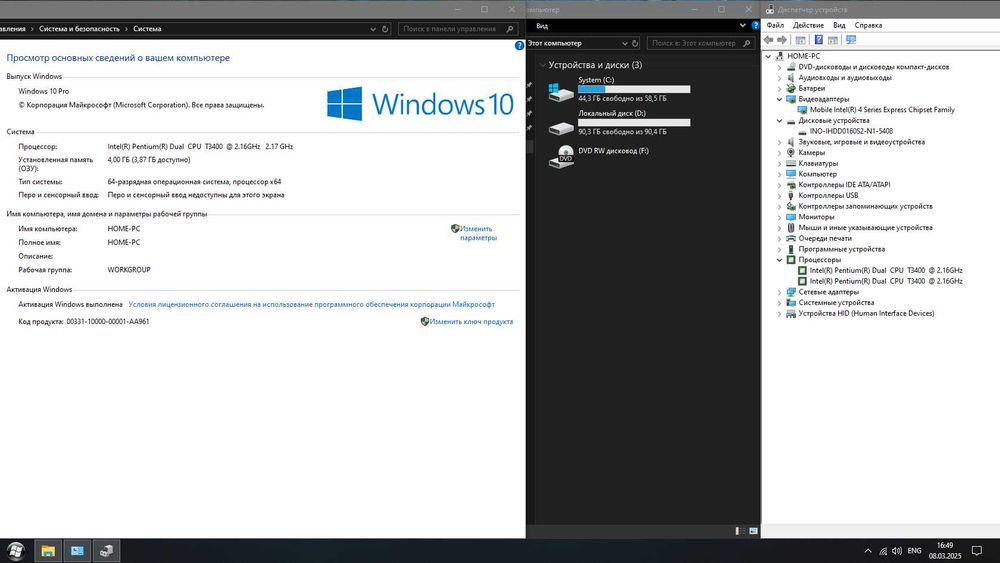Switch ENG input language indicator
The height and width of the screenshot is (563, 1000).
pos(915,551)
